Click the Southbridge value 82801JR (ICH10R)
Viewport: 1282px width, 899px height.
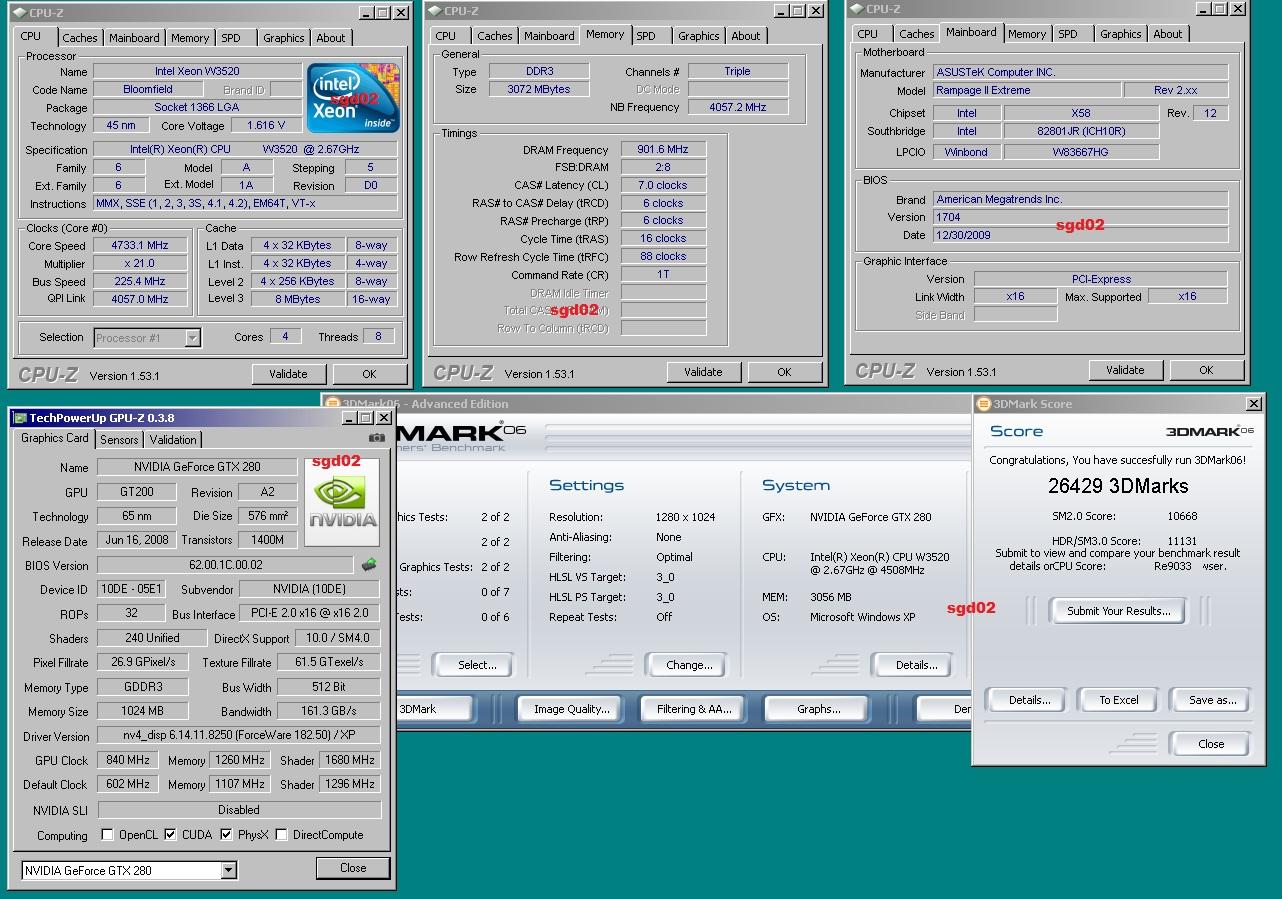(1081, 131)
